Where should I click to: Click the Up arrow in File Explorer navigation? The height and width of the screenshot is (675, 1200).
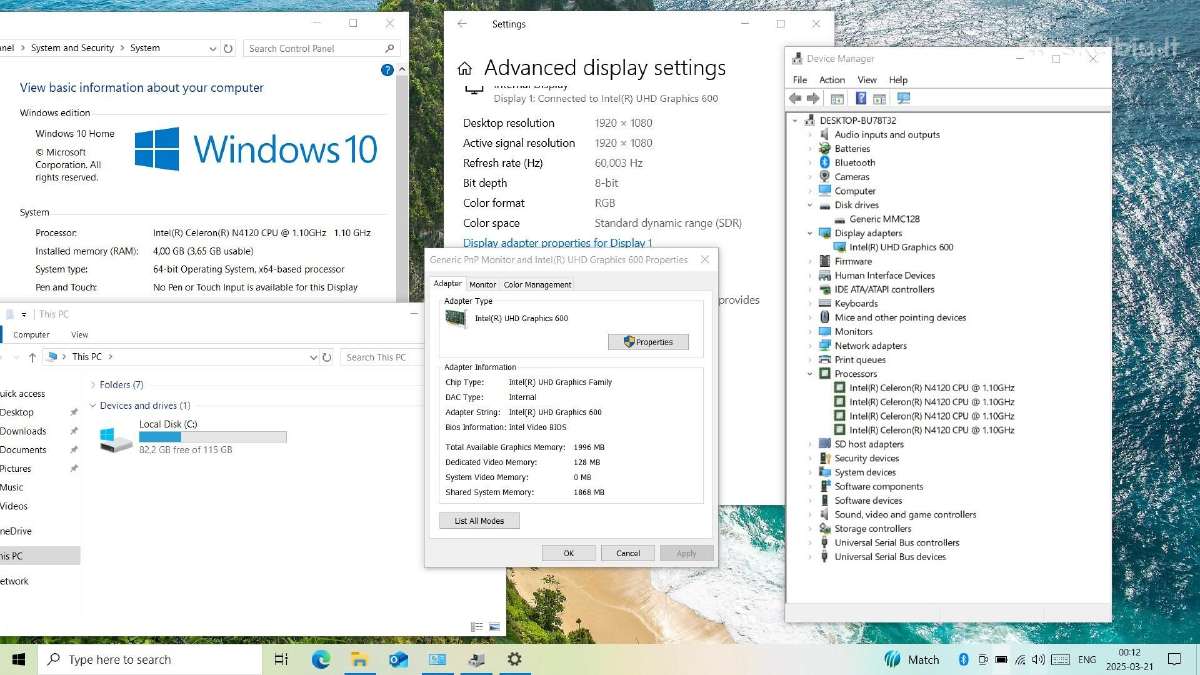33,357
